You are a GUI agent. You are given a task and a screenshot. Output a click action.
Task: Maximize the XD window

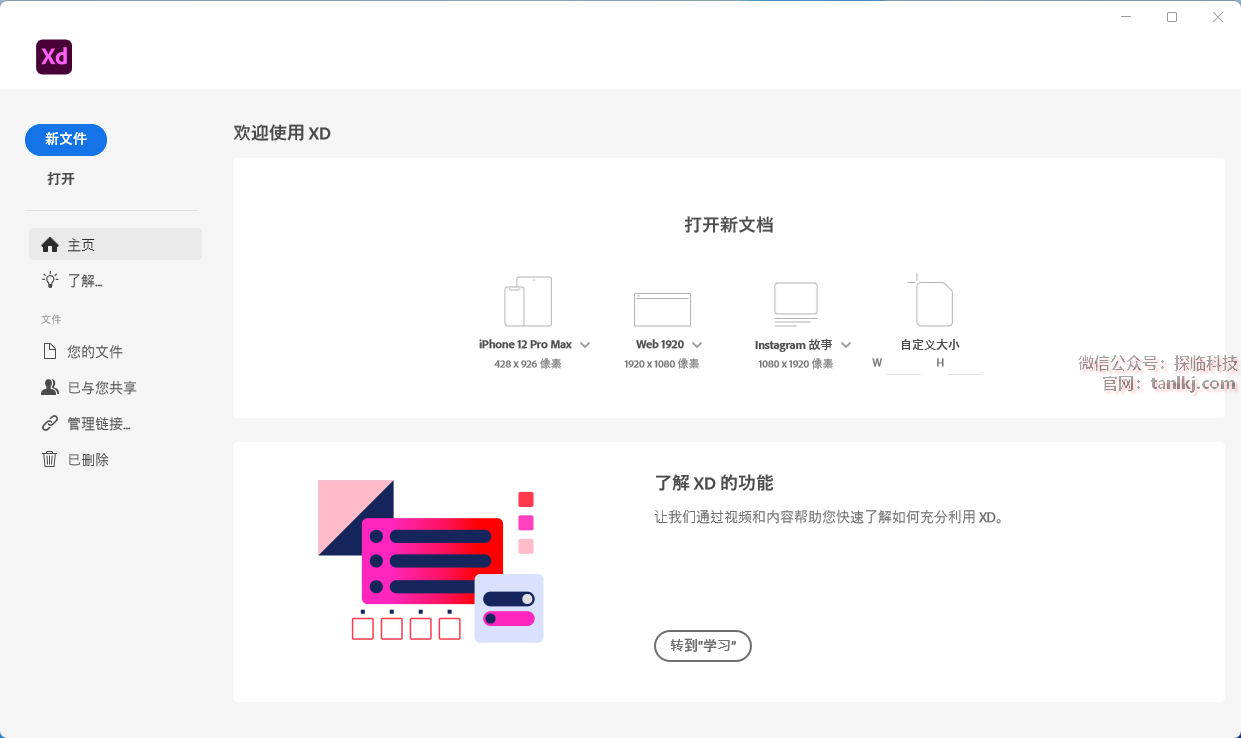pyautogui.click(x=1172, y=17)
